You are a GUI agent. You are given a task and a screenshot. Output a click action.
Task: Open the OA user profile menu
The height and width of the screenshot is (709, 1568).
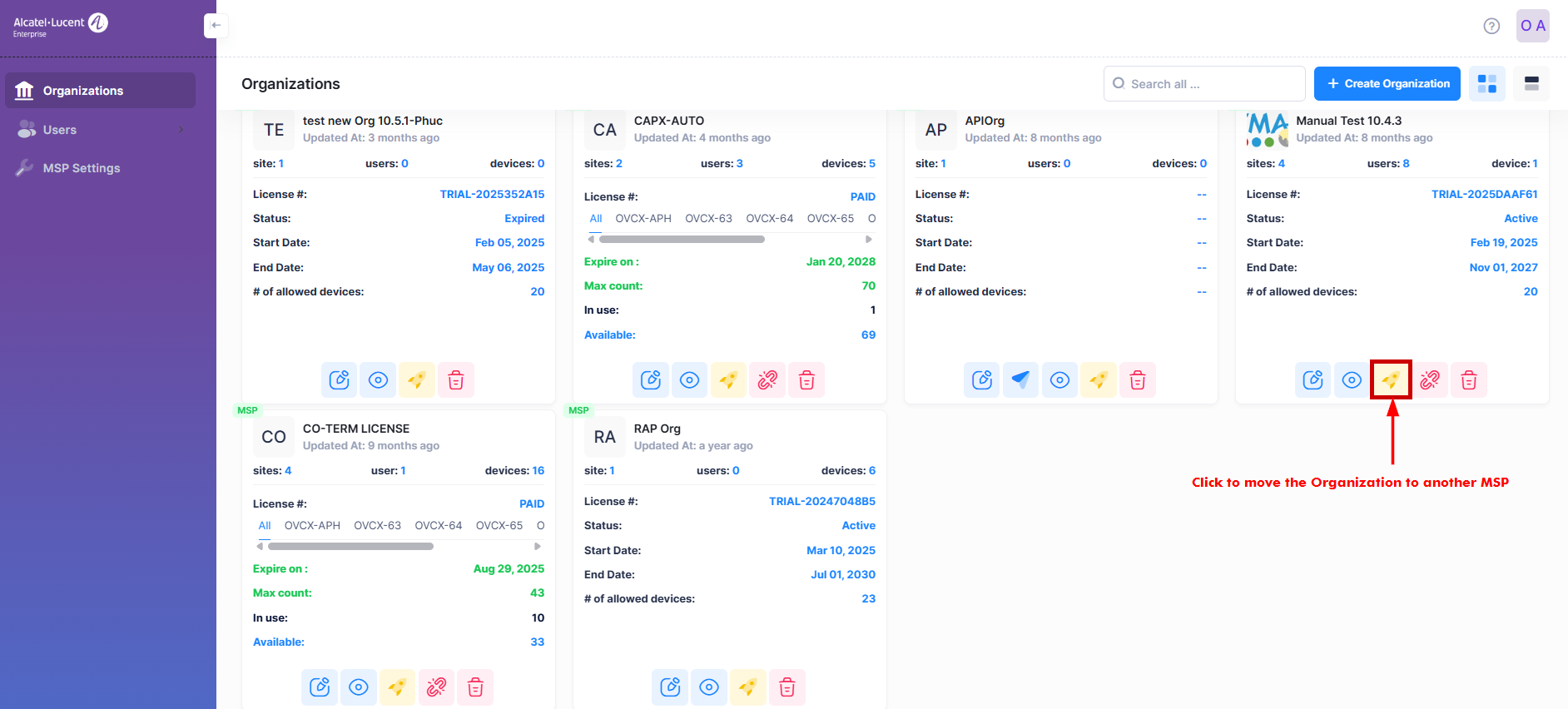pyautogui.click(x=1532, y=26)
